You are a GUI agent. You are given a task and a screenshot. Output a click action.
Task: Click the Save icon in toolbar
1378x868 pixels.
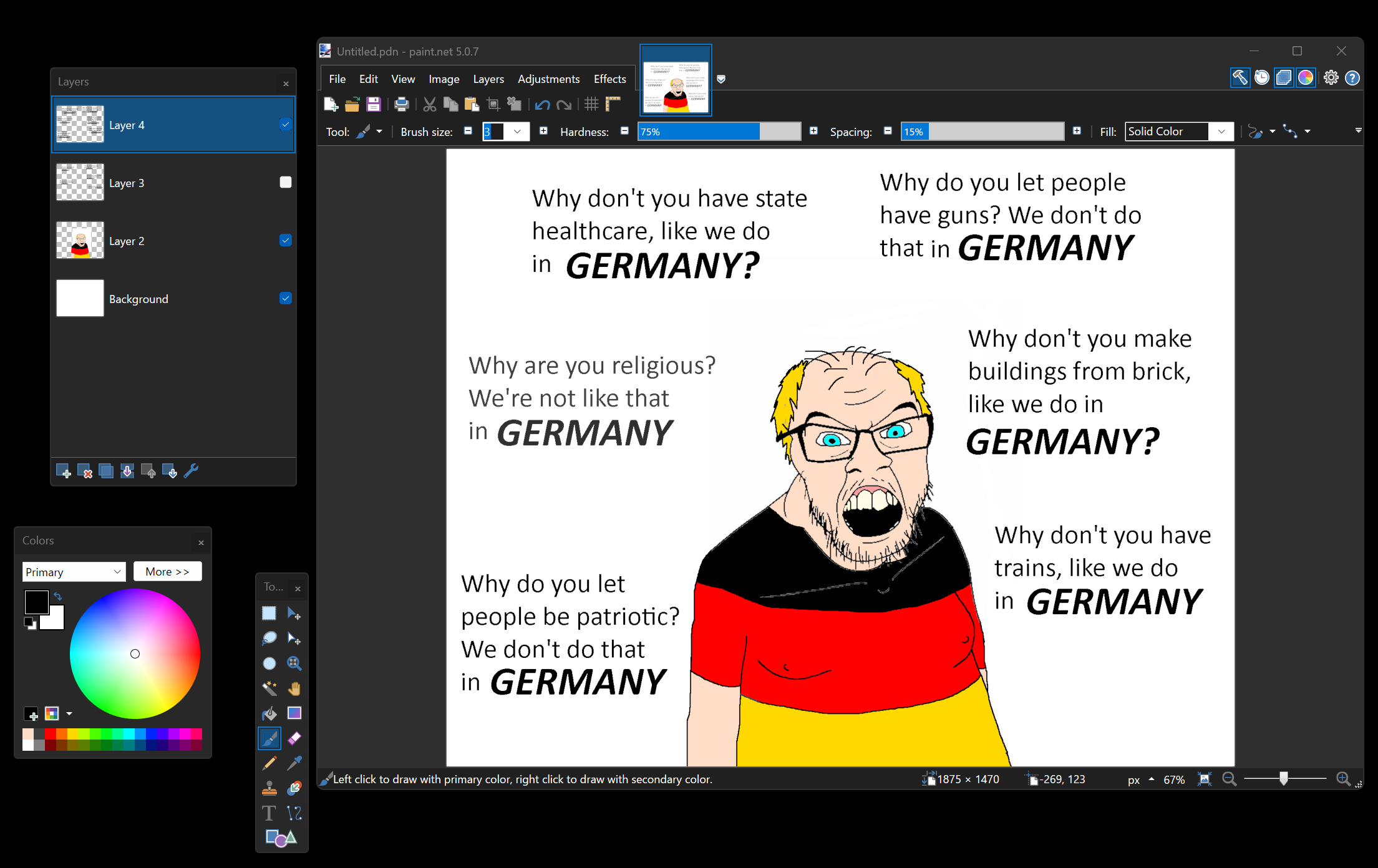click(x=373, y=104)
